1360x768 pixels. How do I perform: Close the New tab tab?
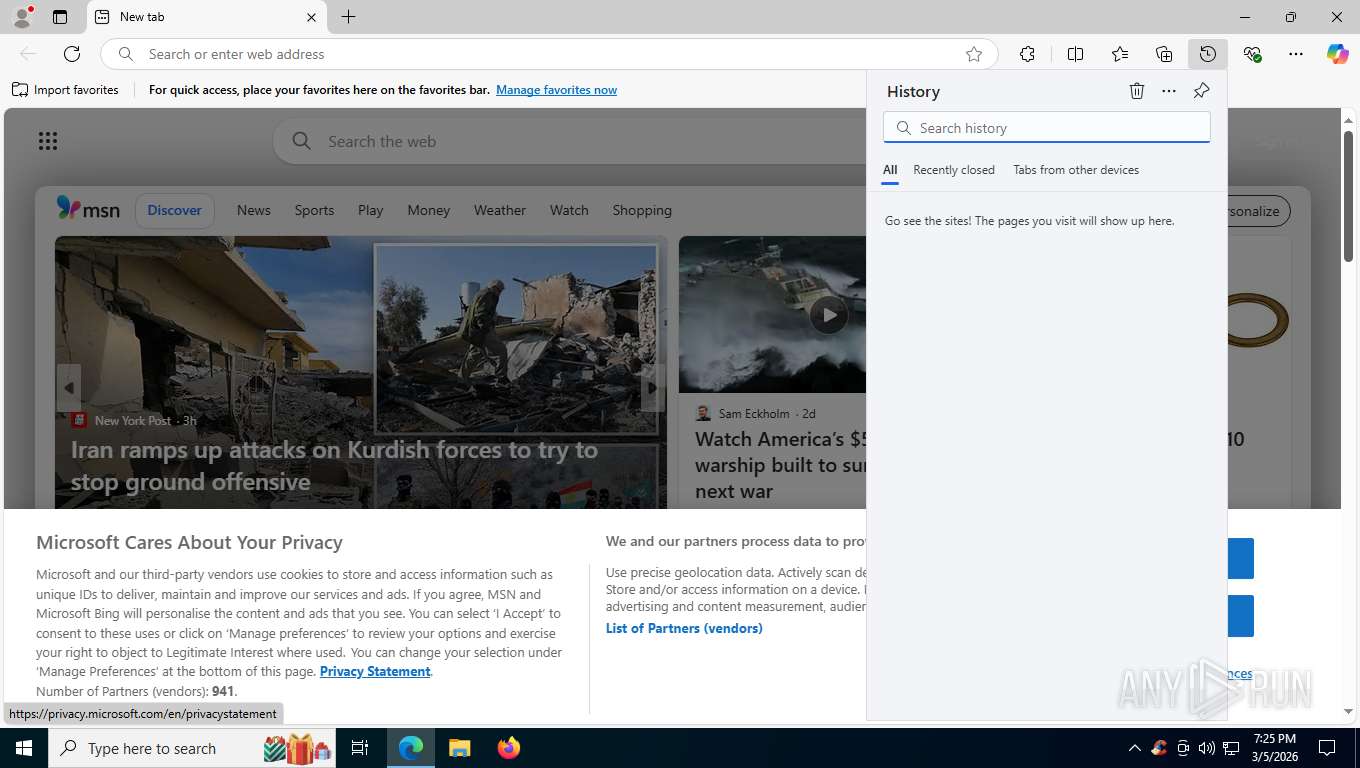[311, 17]
